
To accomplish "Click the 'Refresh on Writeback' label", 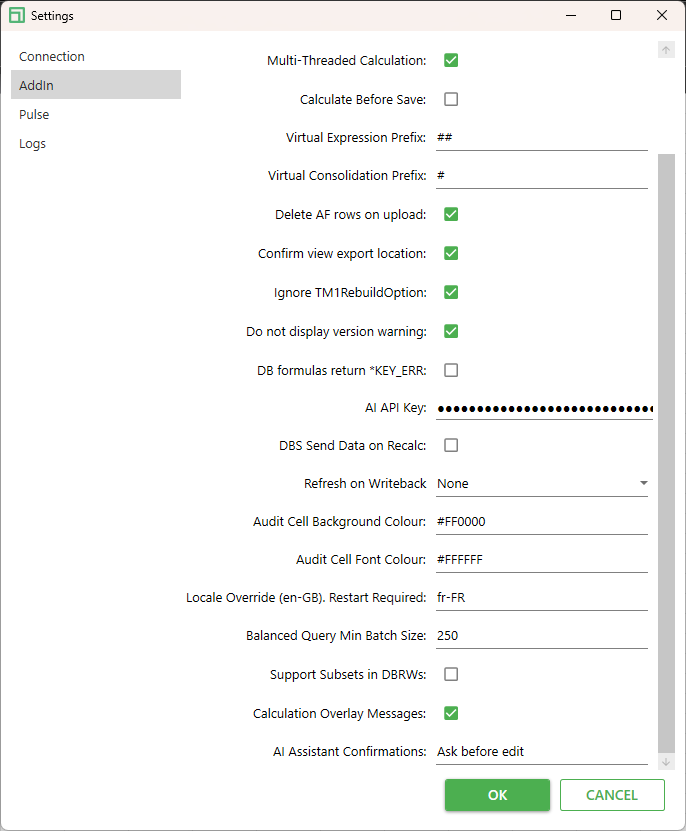I will [365, 483].
